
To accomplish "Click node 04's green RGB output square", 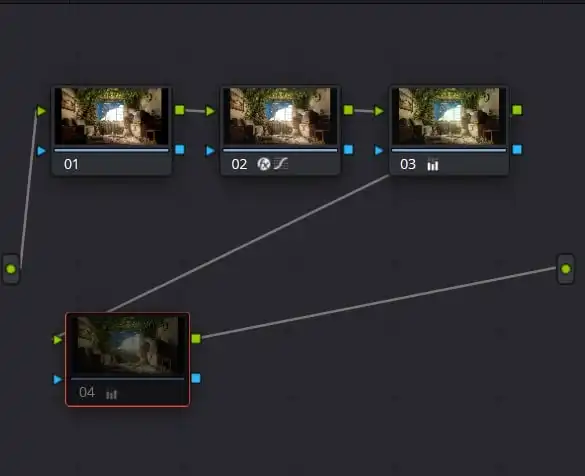I will click(x=196, y=338).
